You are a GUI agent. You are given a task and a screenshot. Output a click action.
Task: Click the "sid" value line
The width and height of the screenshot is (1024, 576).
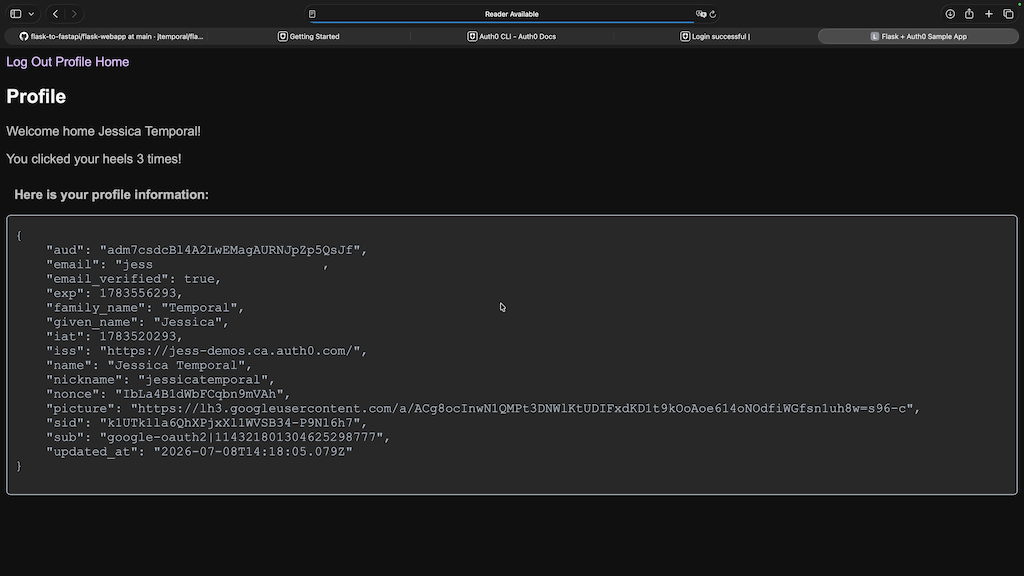click(206, 423)
